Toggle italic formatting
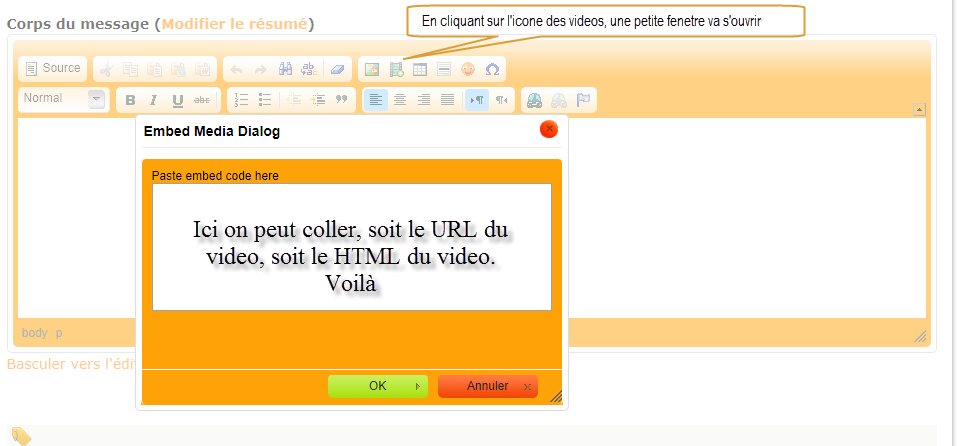This screenshot has height=446, width=975. tap(154, 100)
